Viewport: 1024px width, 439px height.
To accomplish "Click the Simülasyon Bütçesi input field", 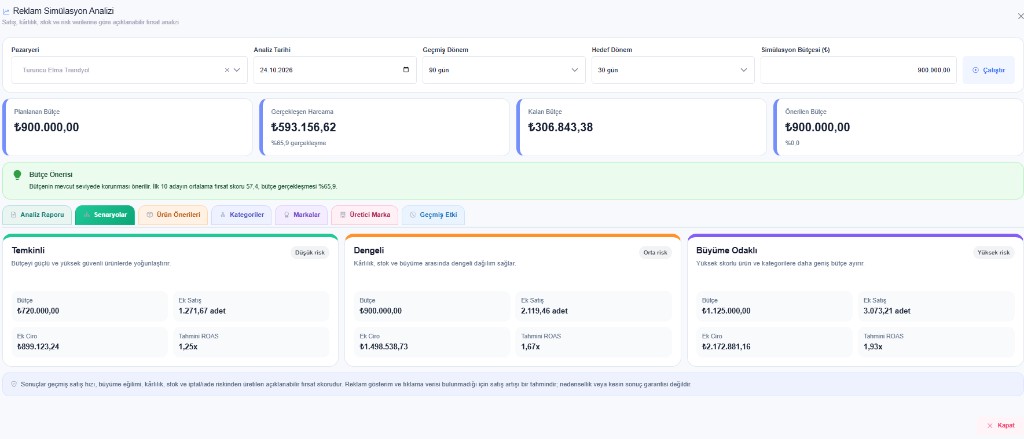I will tap(858, 70).
